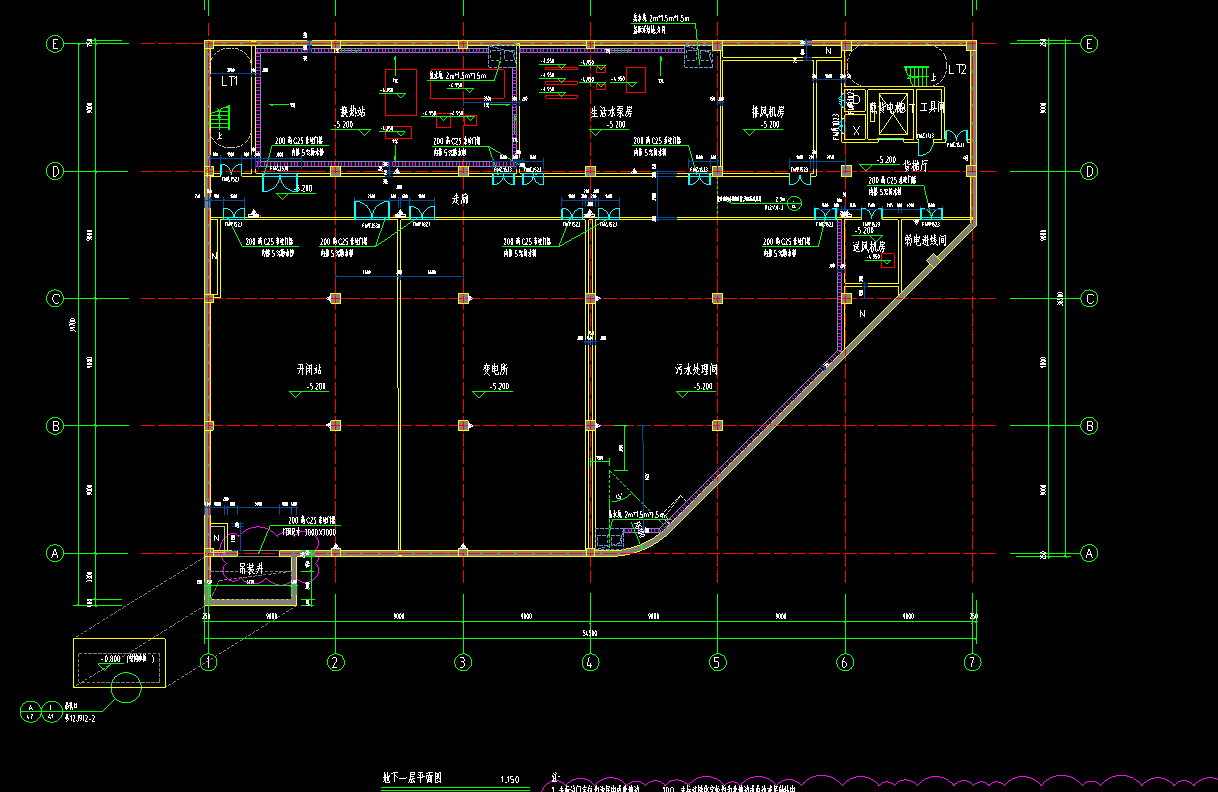The image size is (1218, 792).
Task: Click grid axis bubble C on left
Action: coord(56,299)
